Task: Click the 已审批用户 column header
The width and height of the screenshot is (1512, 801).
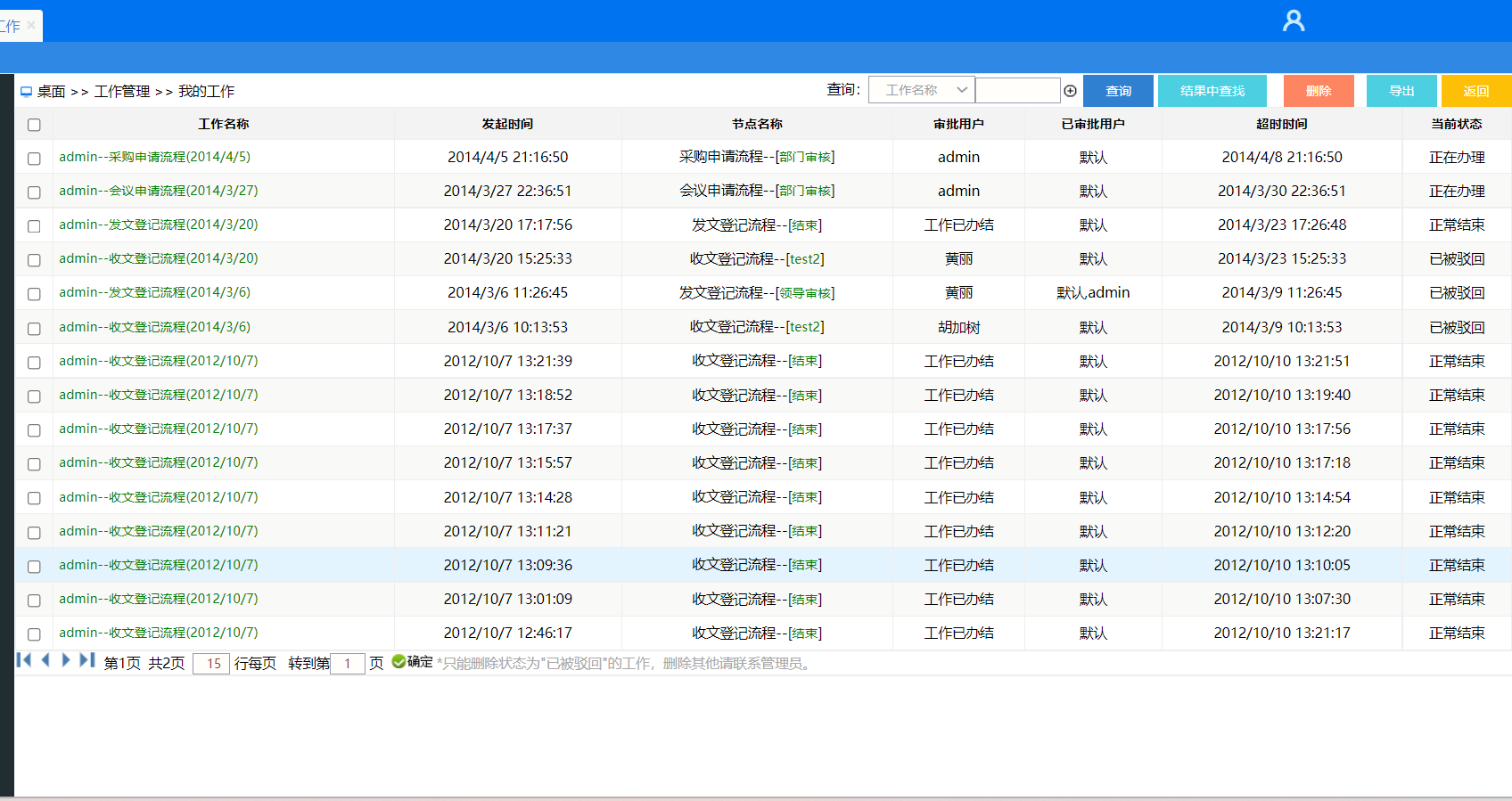Action: [x=1093, y=124]
